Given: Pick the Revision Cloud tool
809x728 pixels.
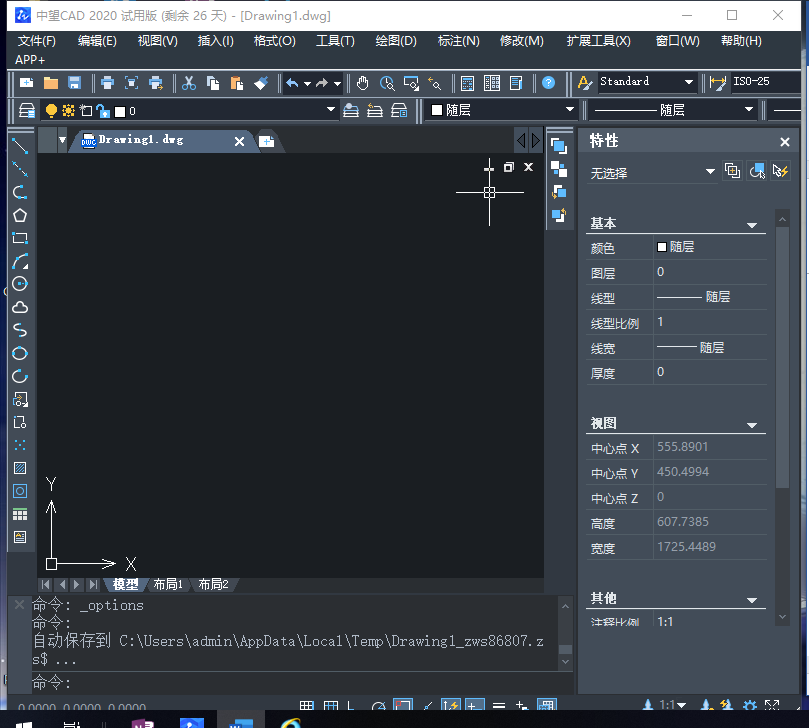Looking at the screenshot, I should [x=19, y=307].
